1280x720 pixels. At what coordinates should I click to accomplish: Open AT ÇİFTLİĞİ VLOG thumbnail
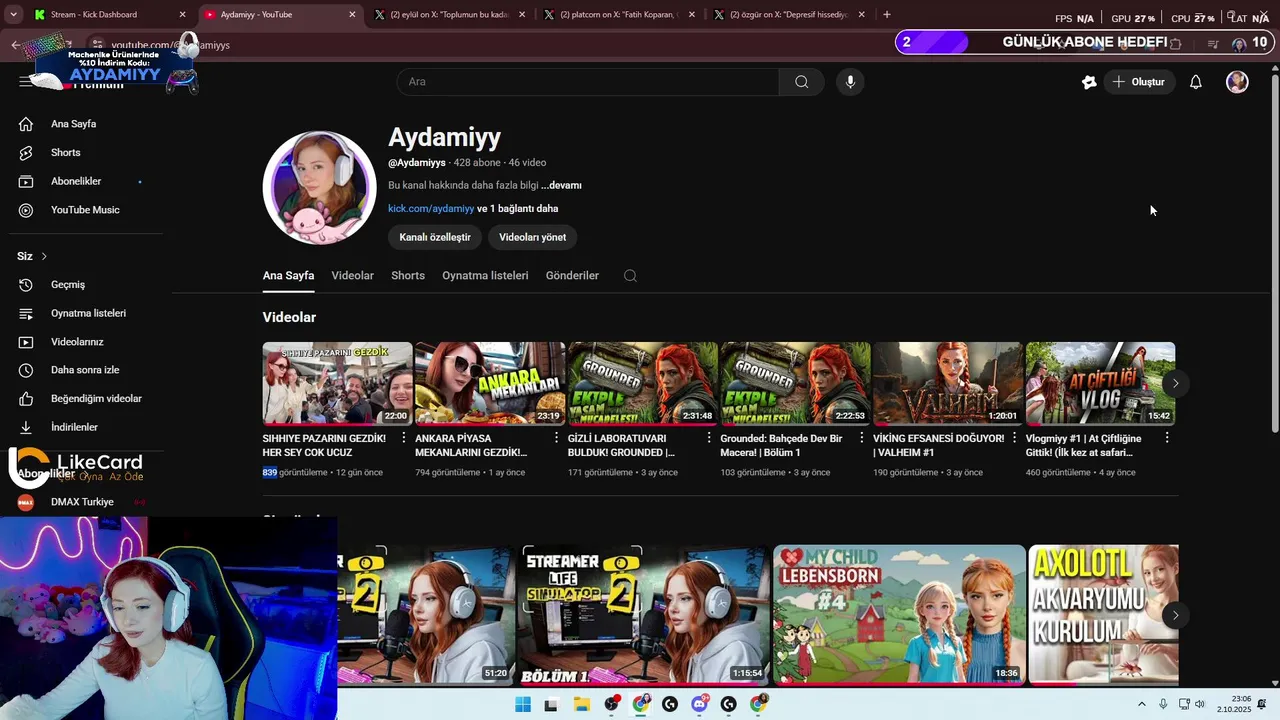[1100, 384]
